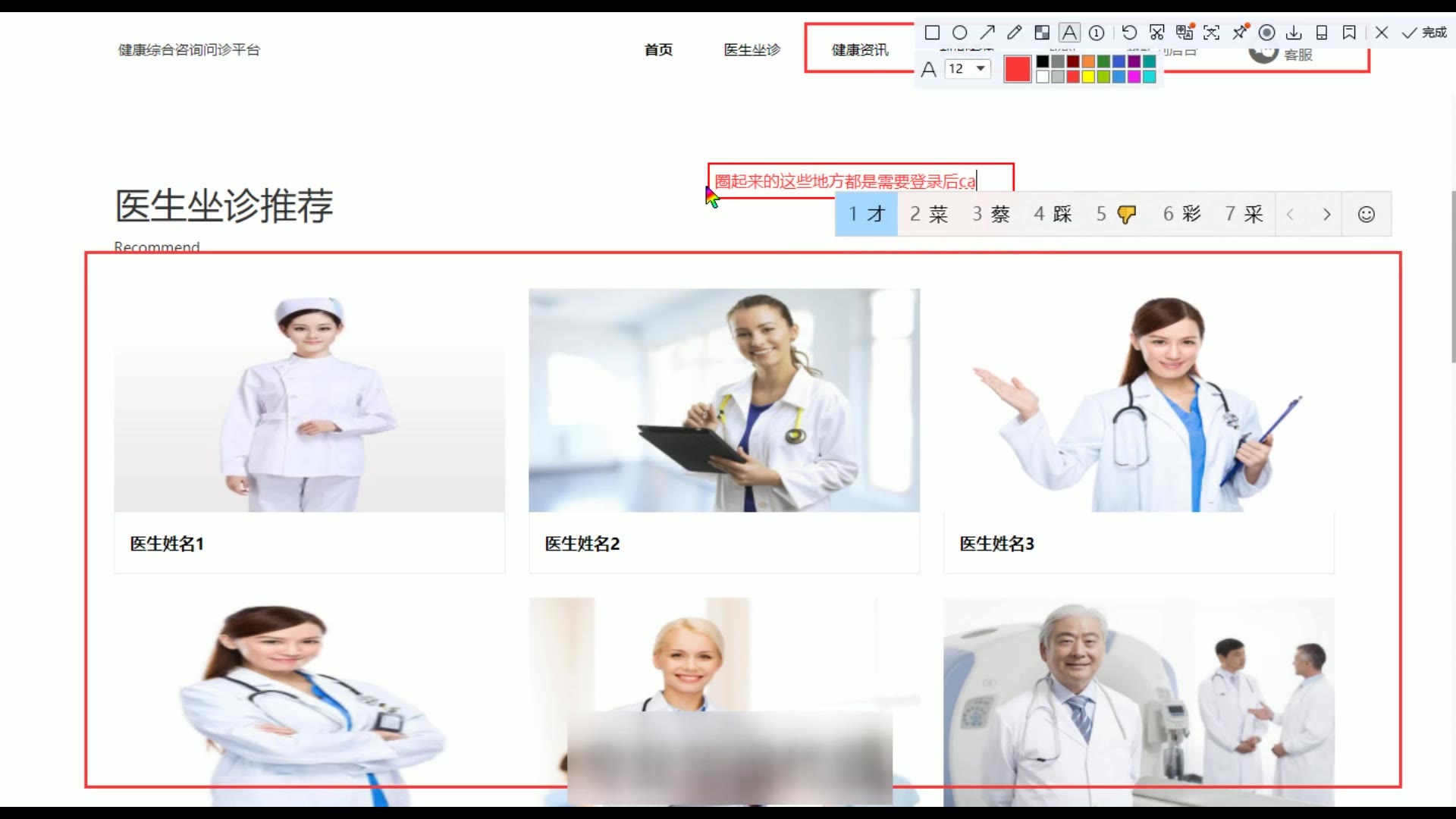Image resolution: width=1456 pixels, height=819 pixels.
Task: Choose IME candidate 3 蔡
Action: pyautogui.click(x=991, y=215)
